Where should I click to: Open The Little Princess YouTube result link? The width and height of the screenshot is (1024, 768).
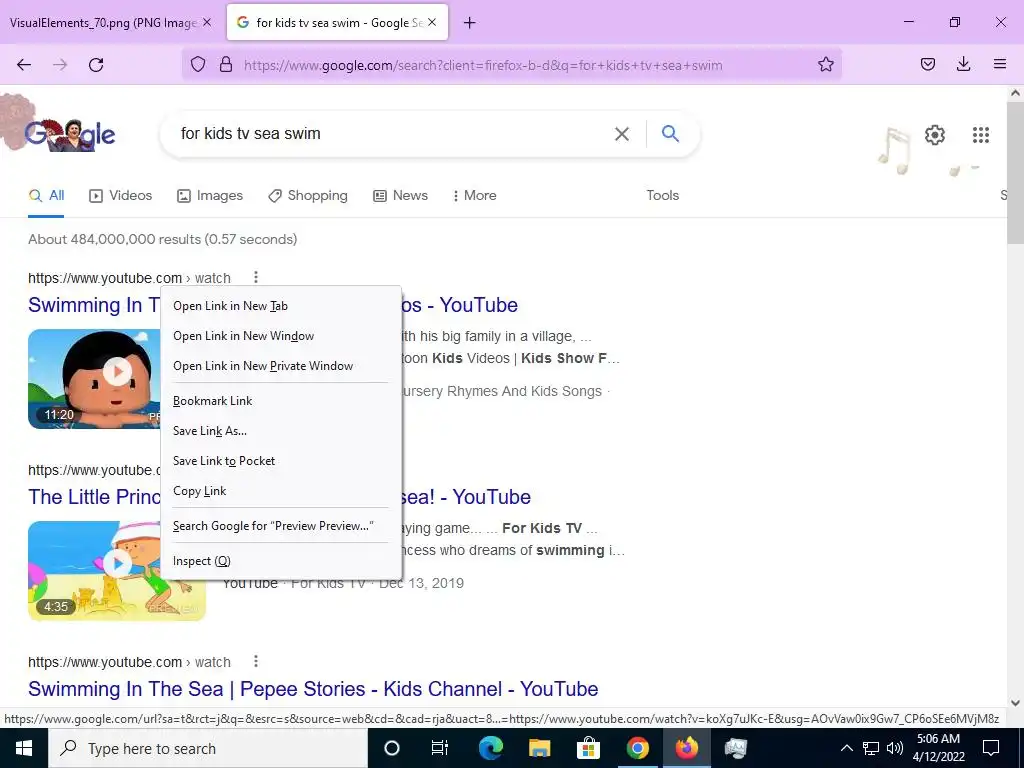coord(280,497)
